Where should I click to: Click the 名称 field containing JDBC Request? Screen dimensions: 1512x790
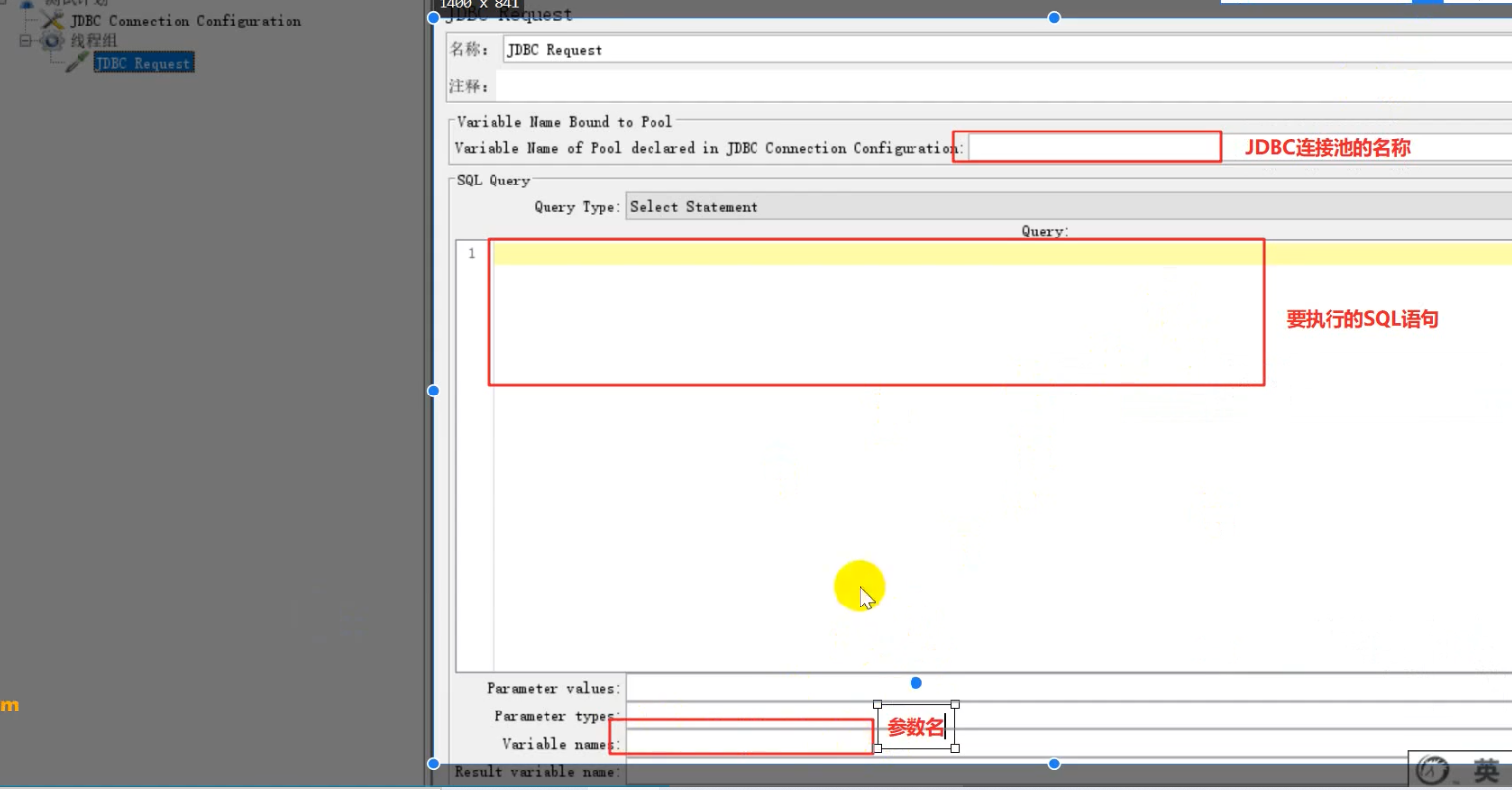(x=1007, y=49)
